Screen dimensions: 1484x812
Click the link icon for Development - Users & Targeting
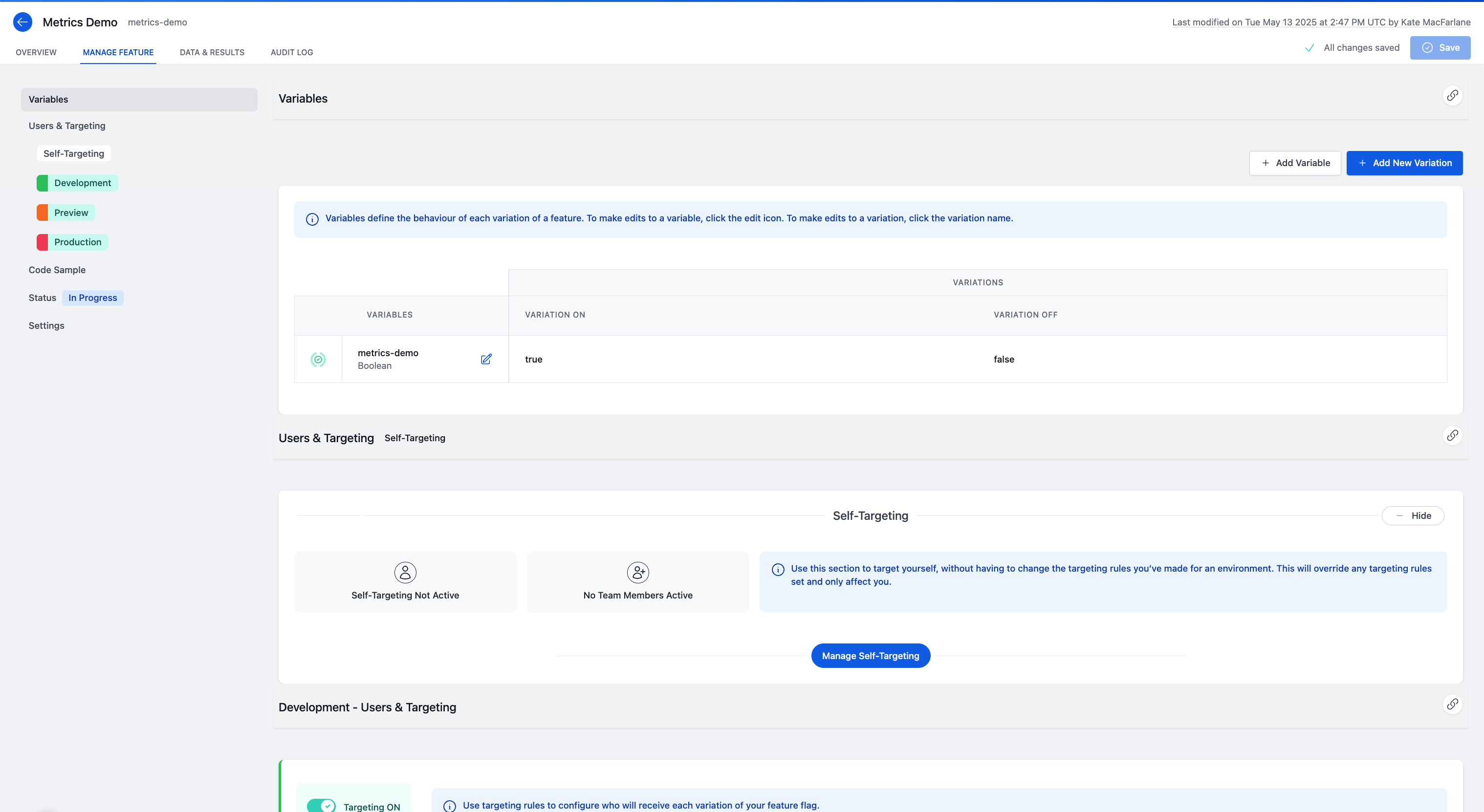pos(1452,704)
